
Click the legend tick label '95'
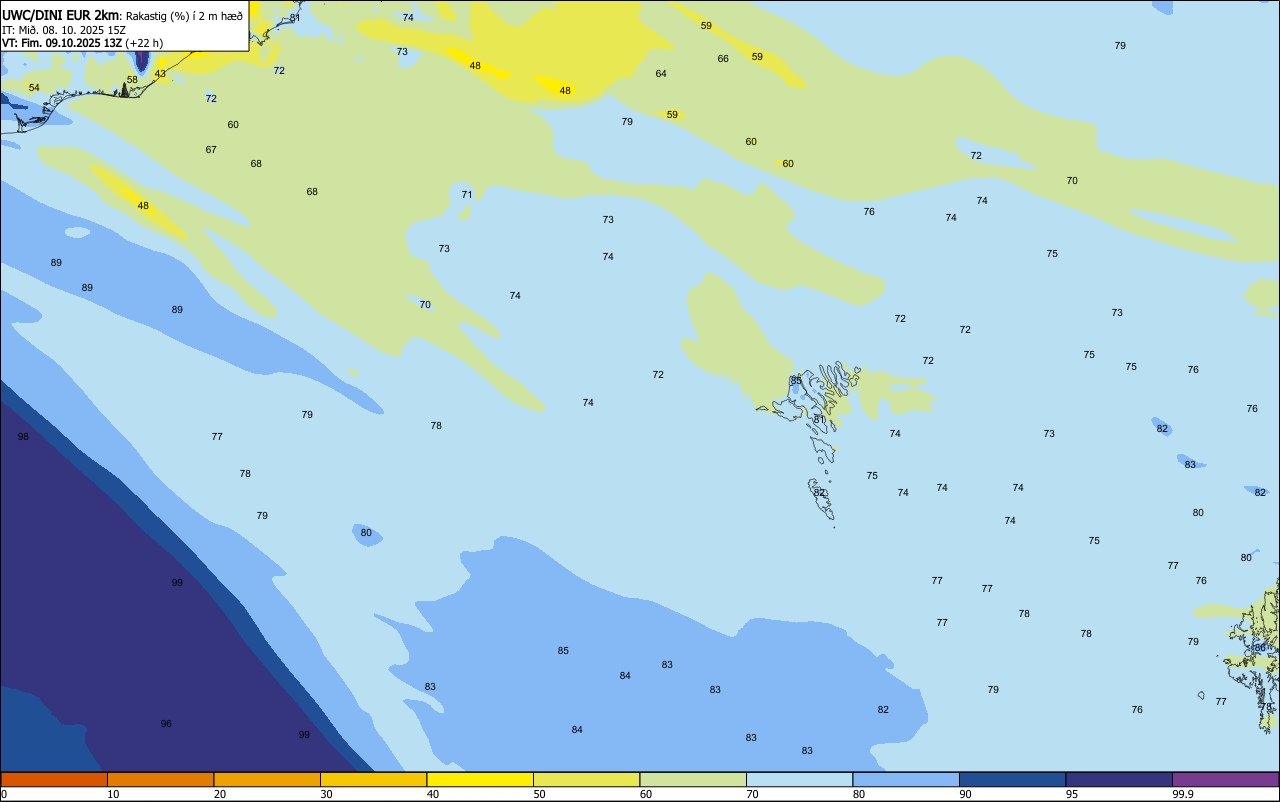(x=1073, y=794)
